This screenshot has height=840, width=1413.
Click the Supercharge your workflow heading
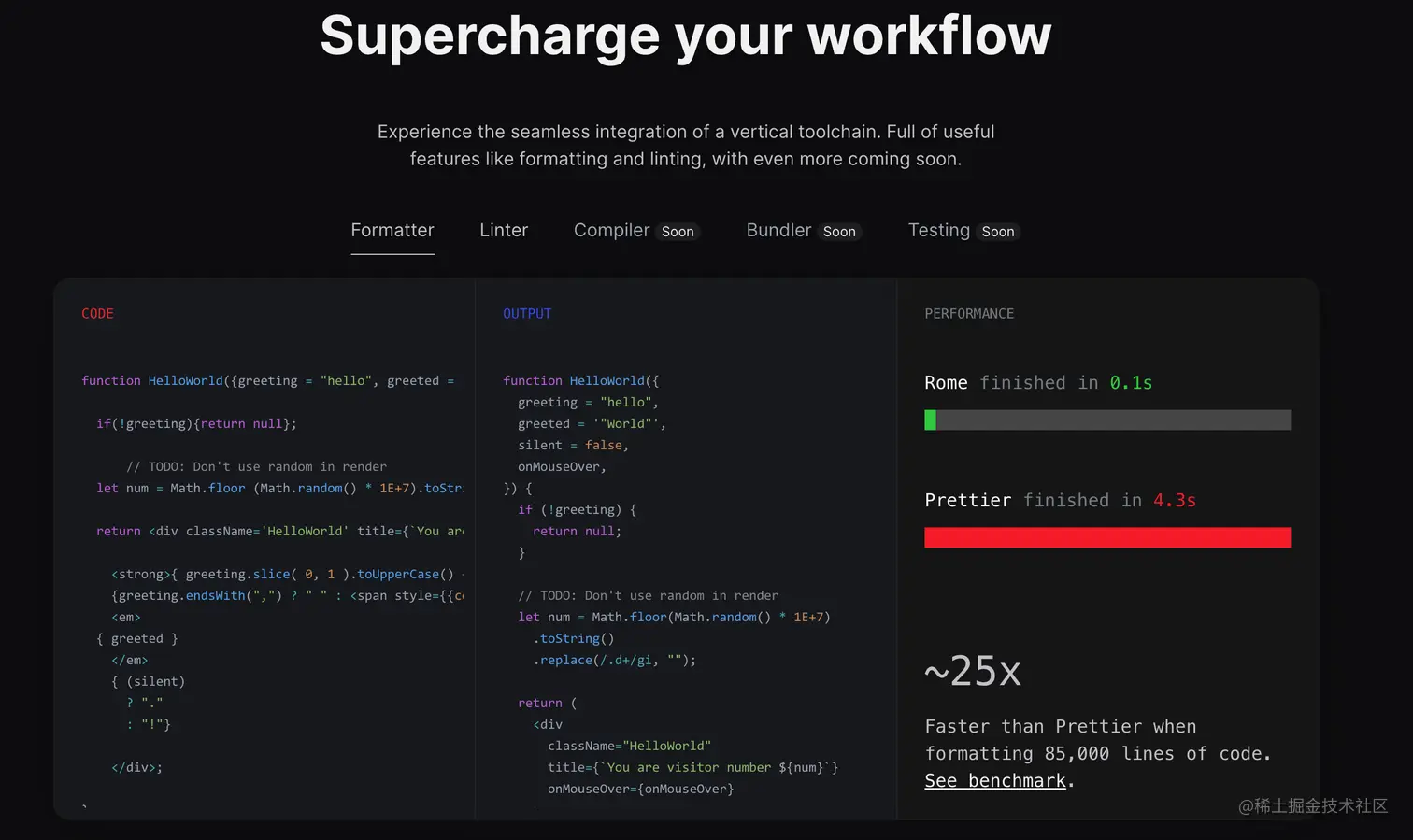click(x=686, y=36)
